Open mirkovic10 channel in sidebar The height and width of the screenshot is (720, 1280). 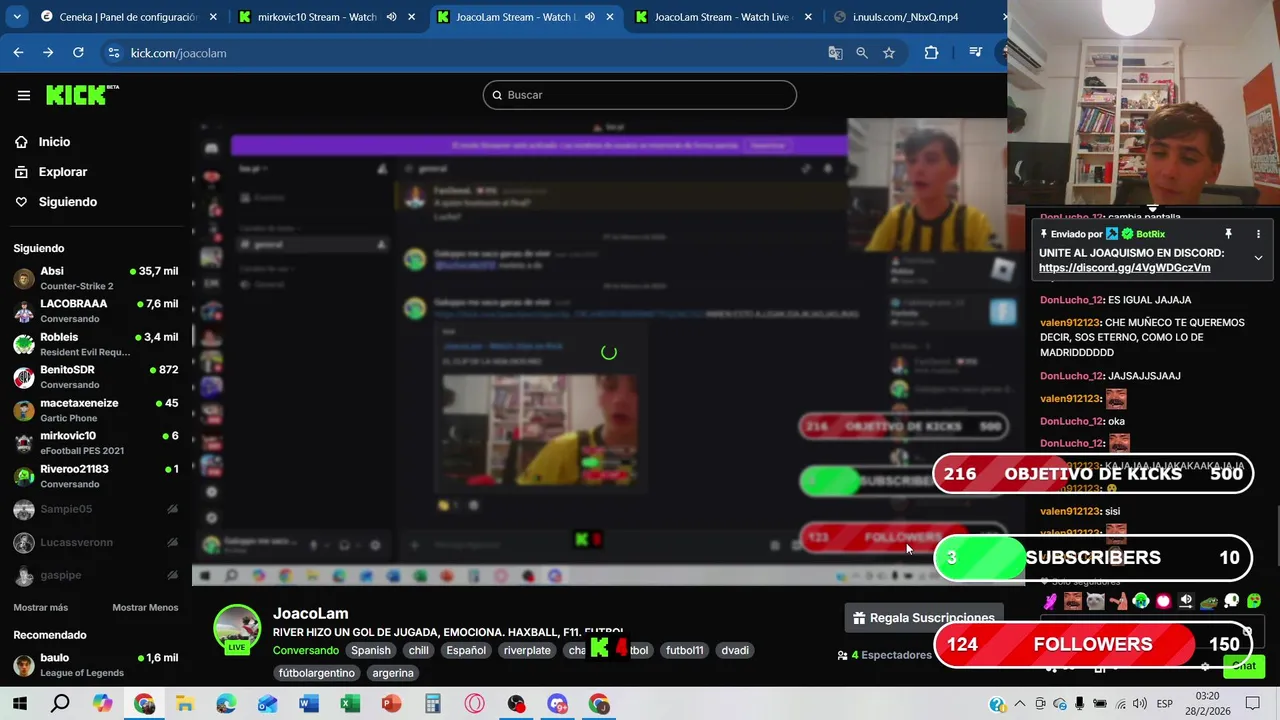tap(96, 443)
